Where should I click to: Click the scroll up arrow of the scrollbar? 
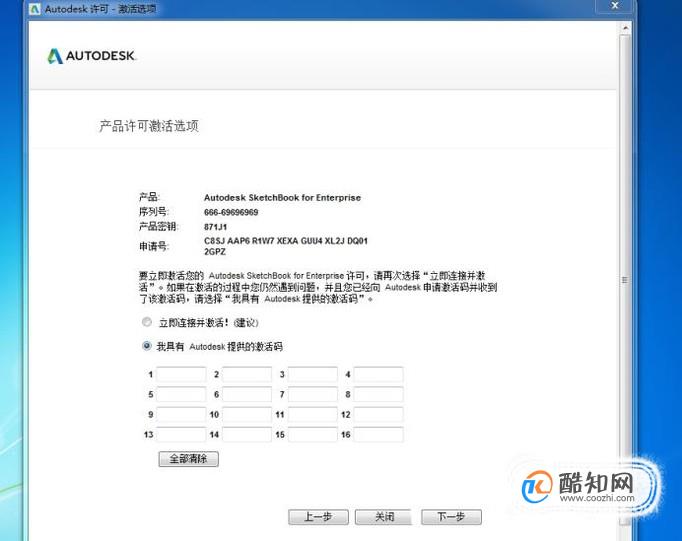(625, 28)
